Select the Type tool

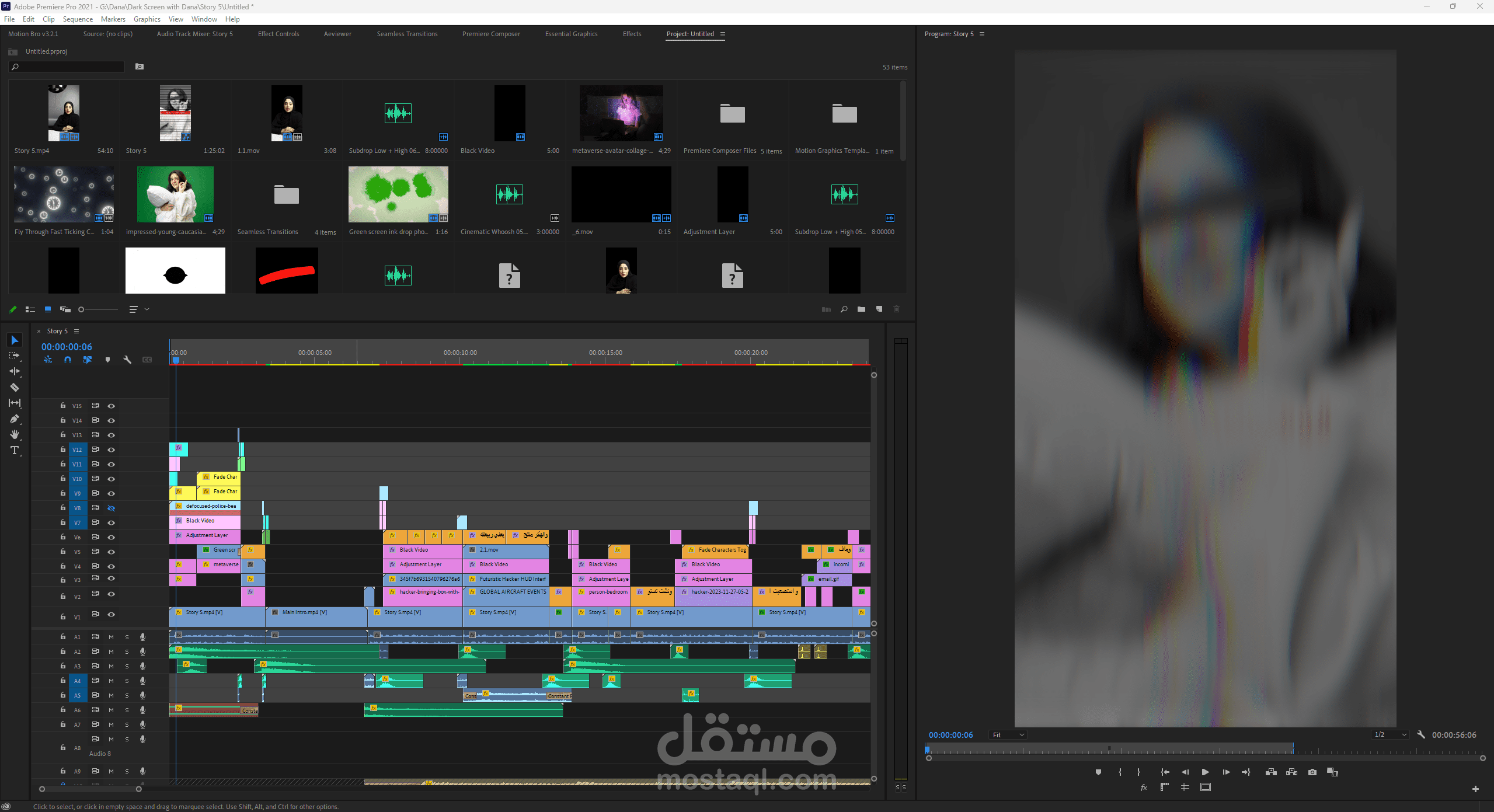click(x=15, y=451)
